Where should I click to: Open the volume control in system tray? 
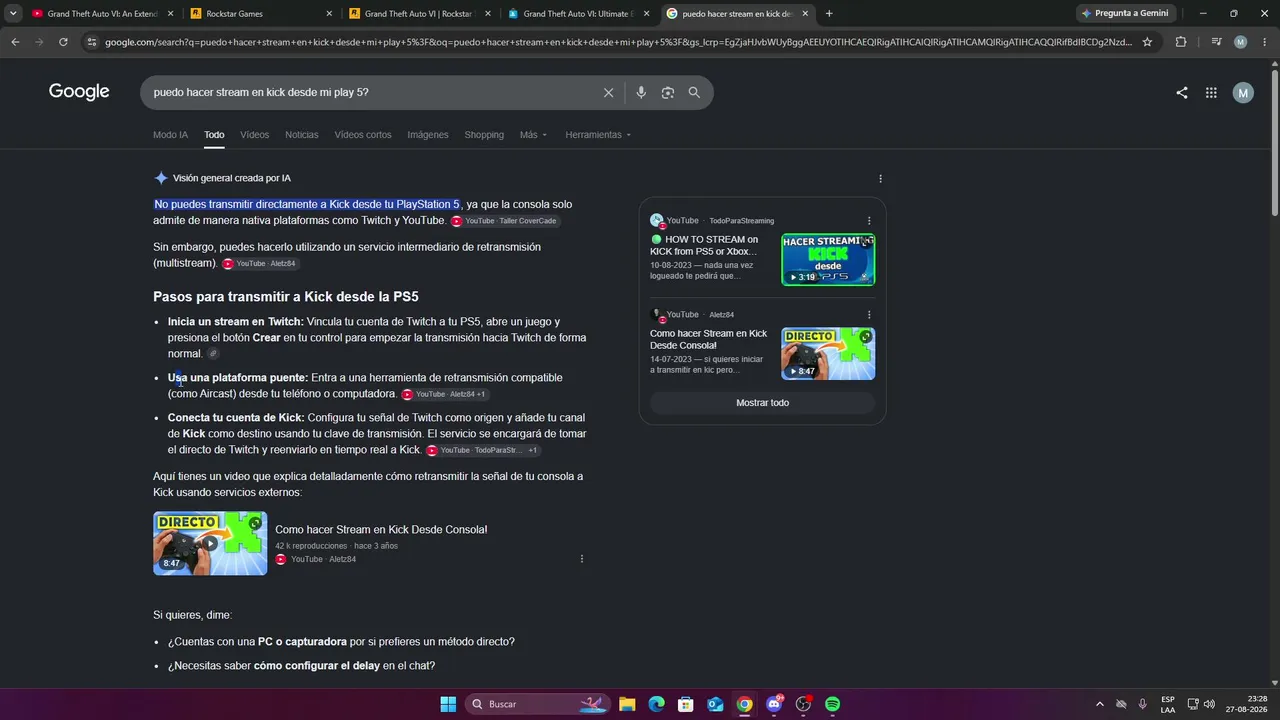[x=1208, y=704]
